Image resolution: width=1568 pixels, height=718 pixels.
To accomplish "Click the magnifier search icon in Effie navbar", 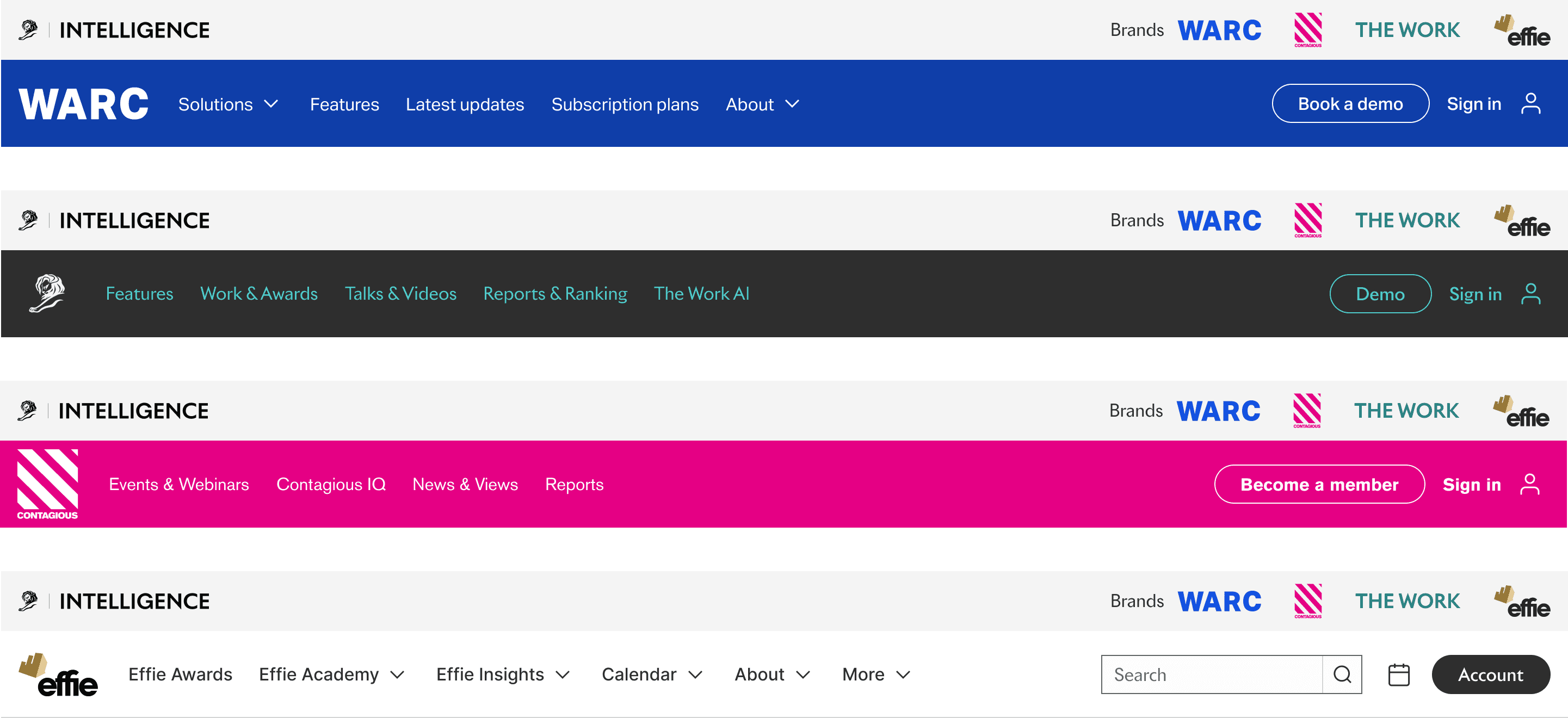I will (x=1342, y=674).
